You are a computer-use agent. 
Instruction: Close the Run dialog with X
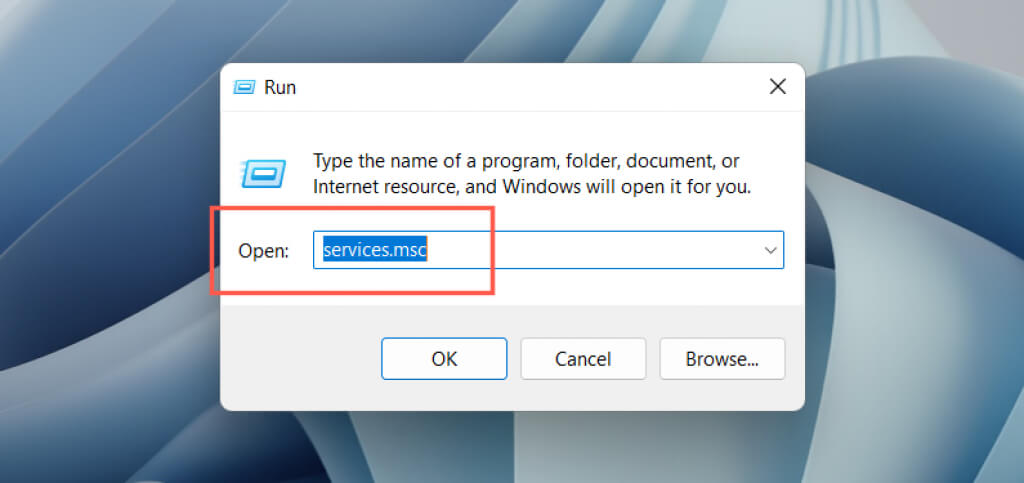point(777,87)
